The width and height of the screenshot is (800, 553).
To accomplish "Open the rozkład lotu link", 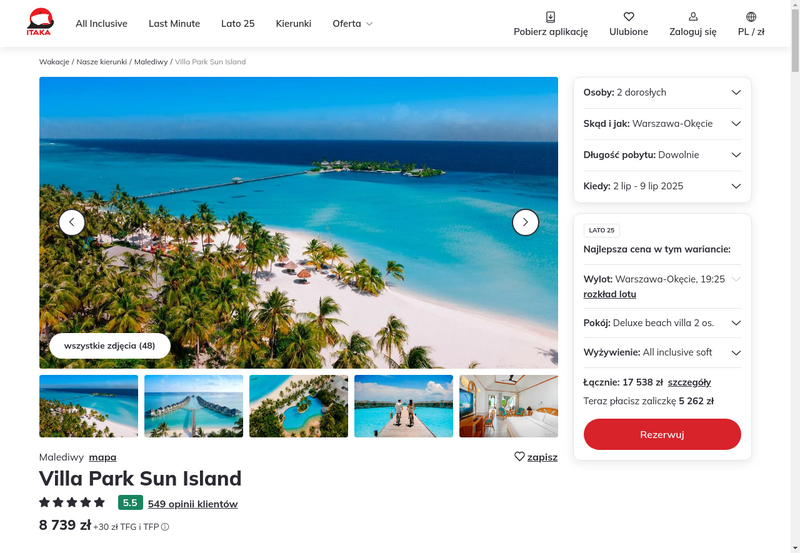I will pyautogui.click(x=610, y=294).
